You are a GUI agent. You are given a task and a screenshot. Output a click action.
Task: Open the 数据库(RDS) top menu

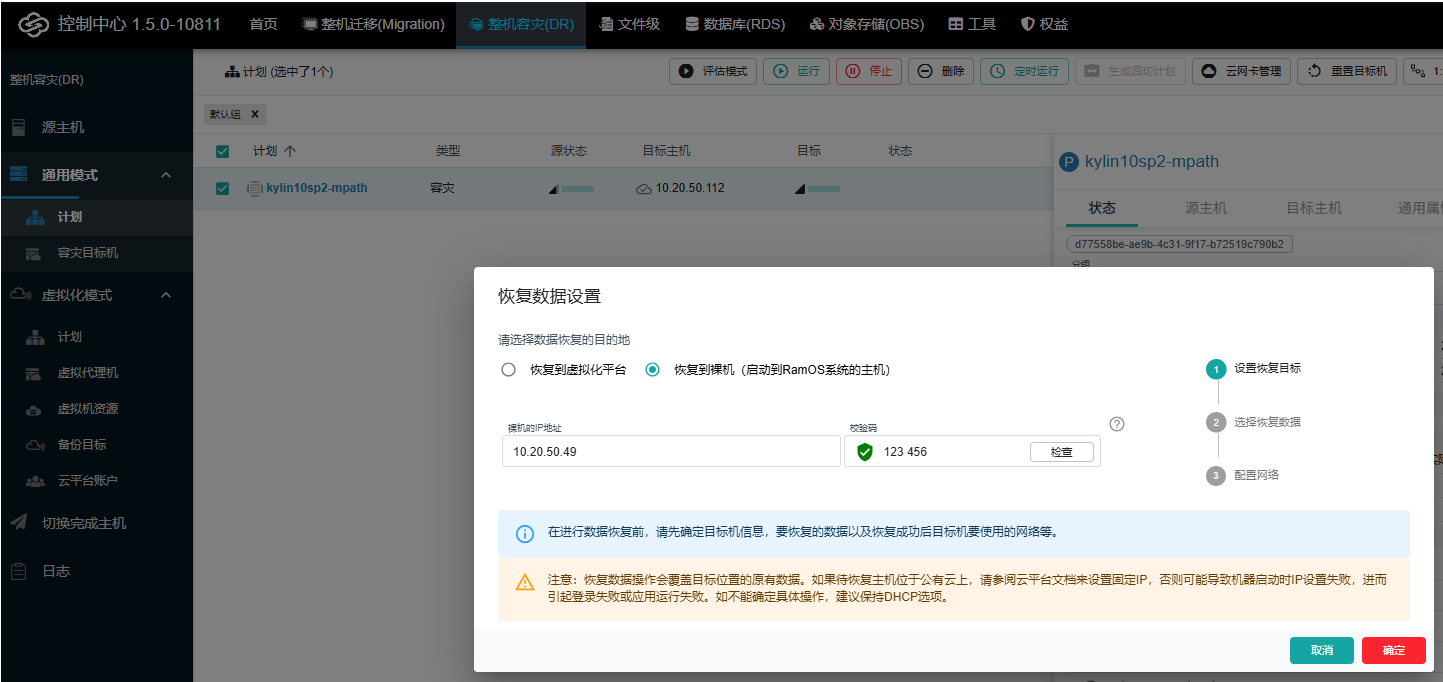[735, 24]
